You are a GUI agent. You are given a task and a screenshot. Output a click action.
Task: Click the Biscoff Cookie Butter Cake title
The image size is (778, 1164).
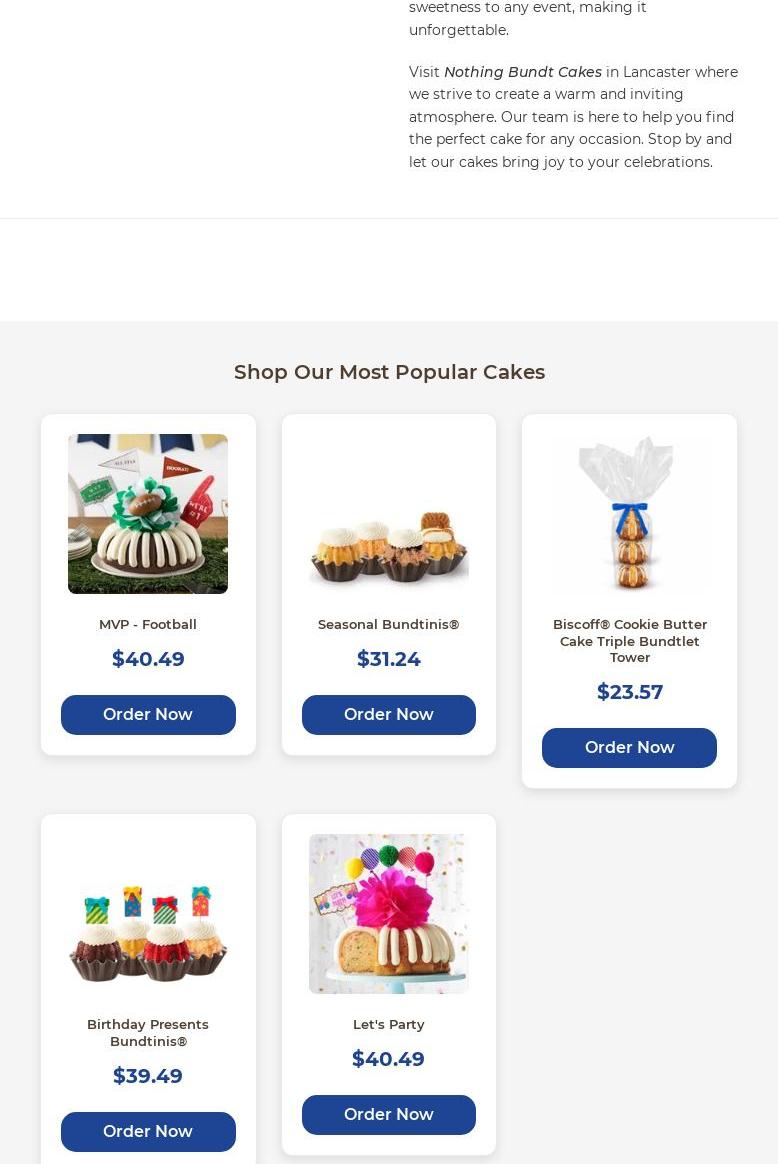point(630,641)
